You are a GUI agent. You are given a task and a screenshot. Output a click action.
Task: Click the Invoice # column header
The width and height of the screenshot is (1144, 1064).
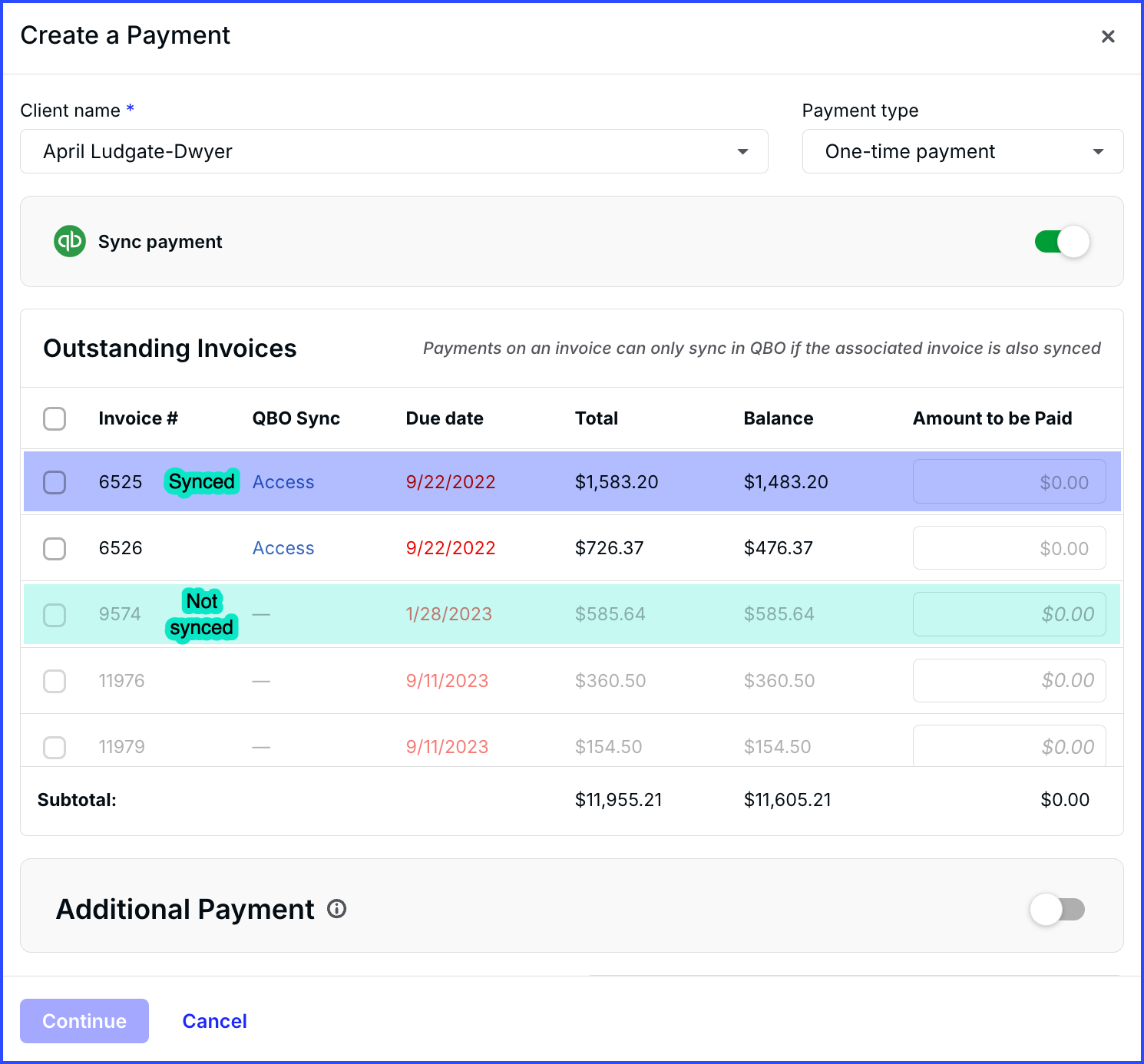click(138, 418)
